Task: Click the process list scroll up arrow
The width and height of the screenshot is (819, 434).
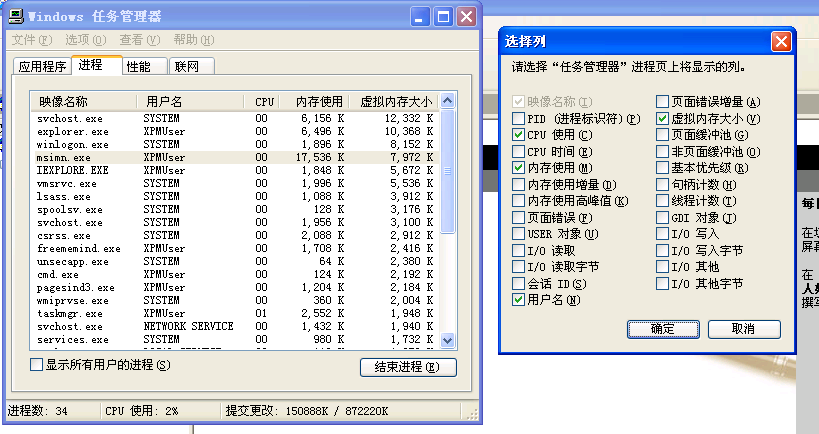Action: click(448, 100)
